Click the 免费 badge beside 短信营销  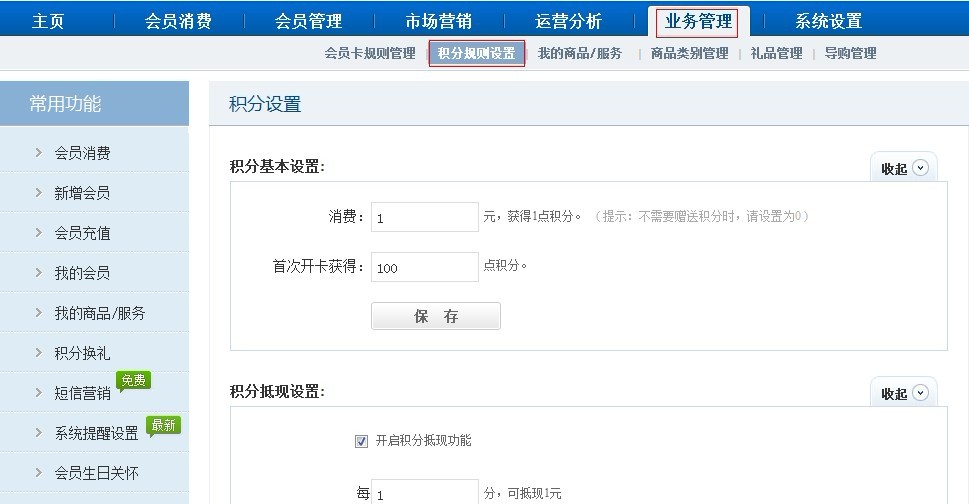click(x=134, y=381)
